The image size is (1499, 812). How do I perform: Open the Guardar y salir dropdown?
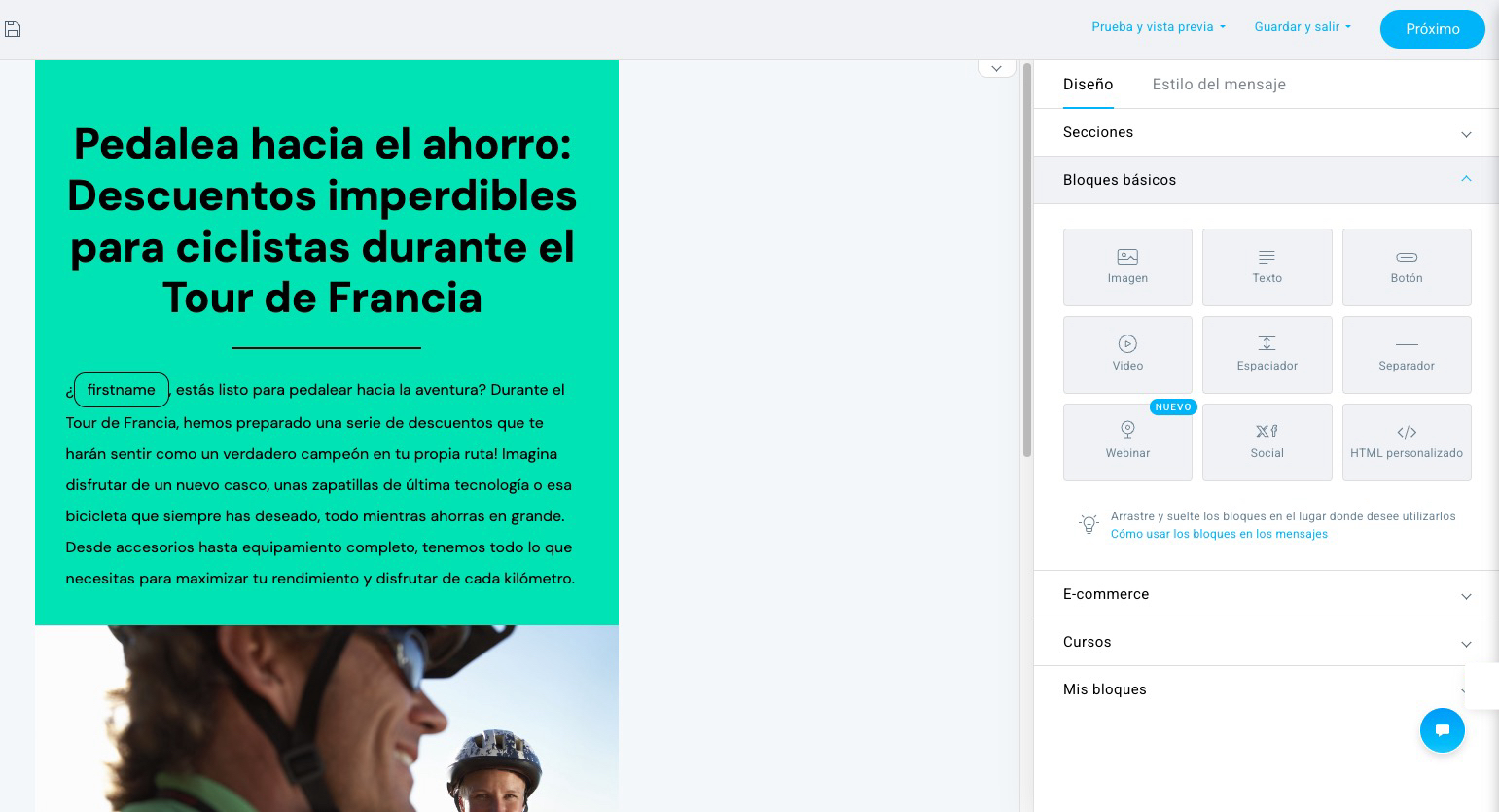[1302, 27]
